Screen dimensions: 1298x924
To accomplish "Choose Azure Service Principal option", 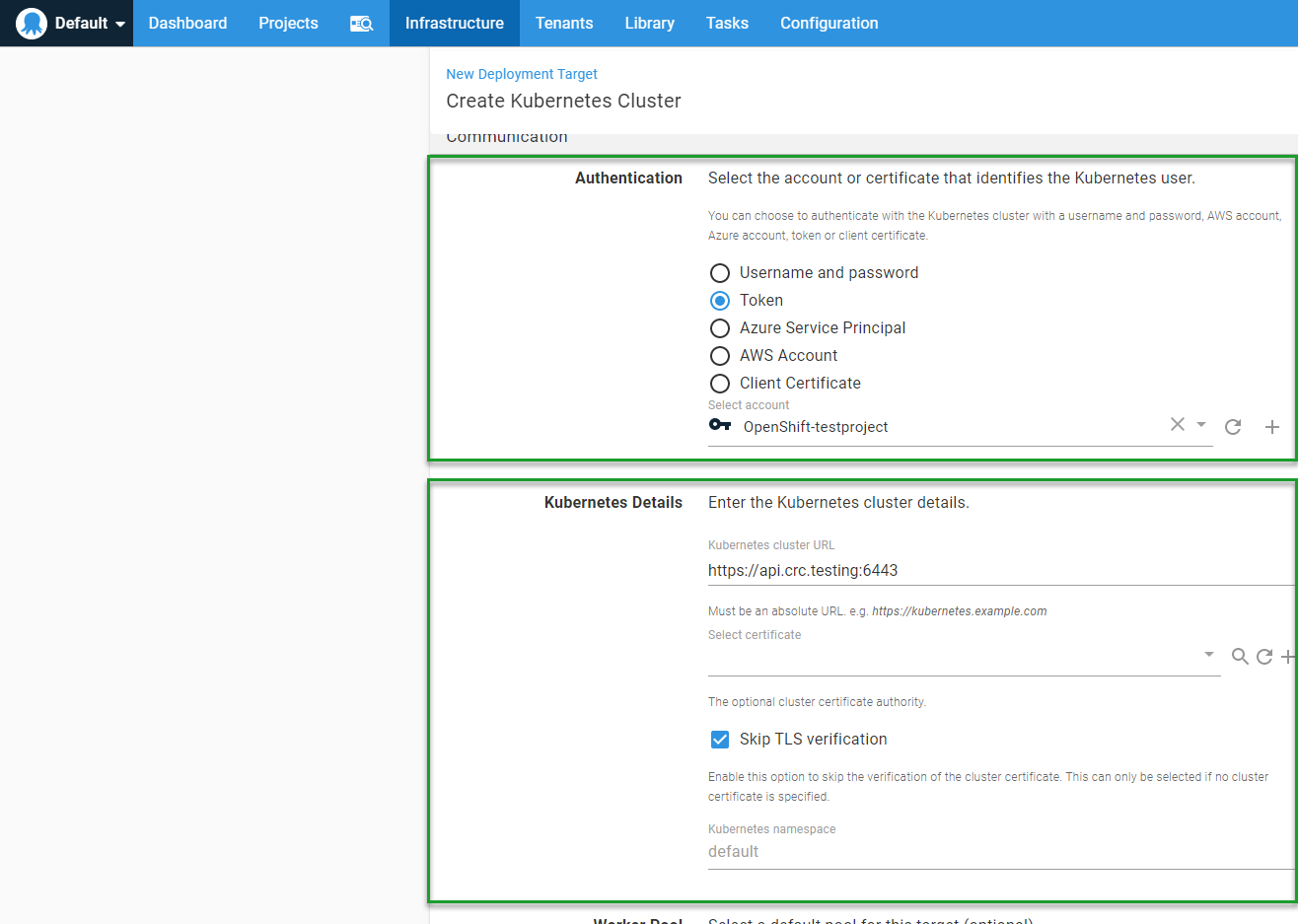I will pyautogui.click(x=720, y=328).
